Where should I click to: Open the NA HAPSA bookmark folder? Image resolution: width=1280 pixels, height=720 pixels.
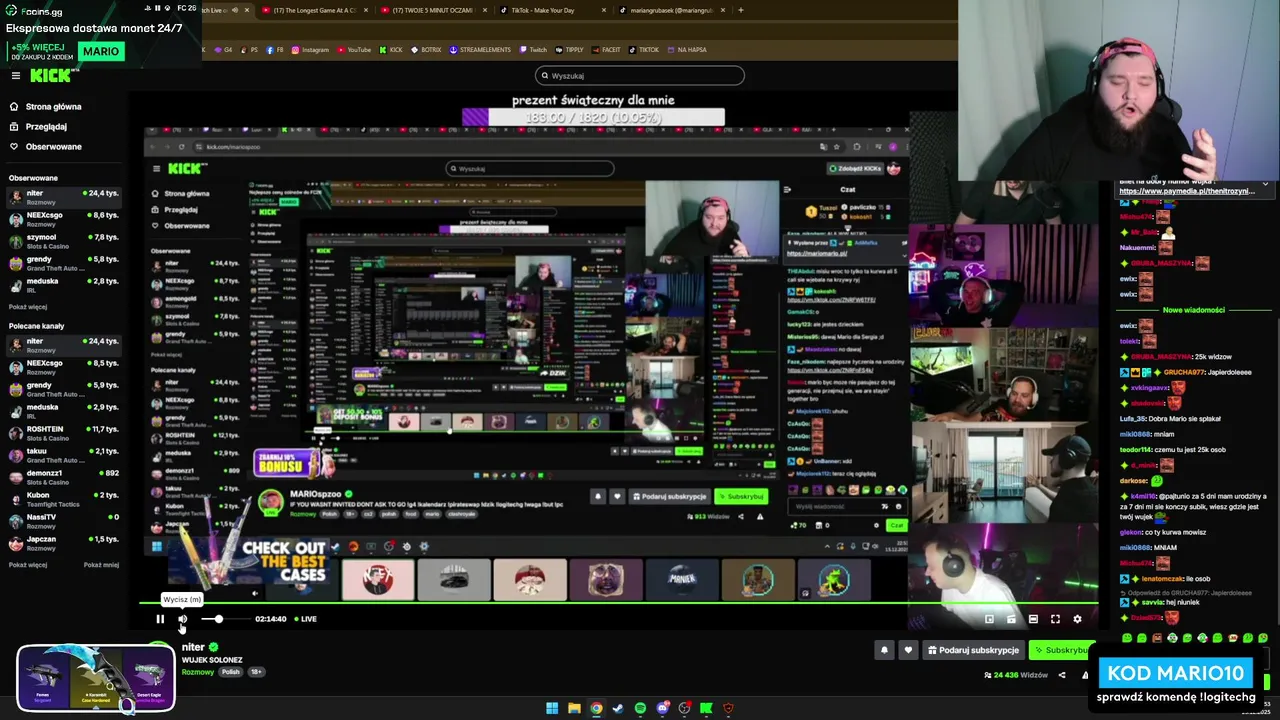686,49
